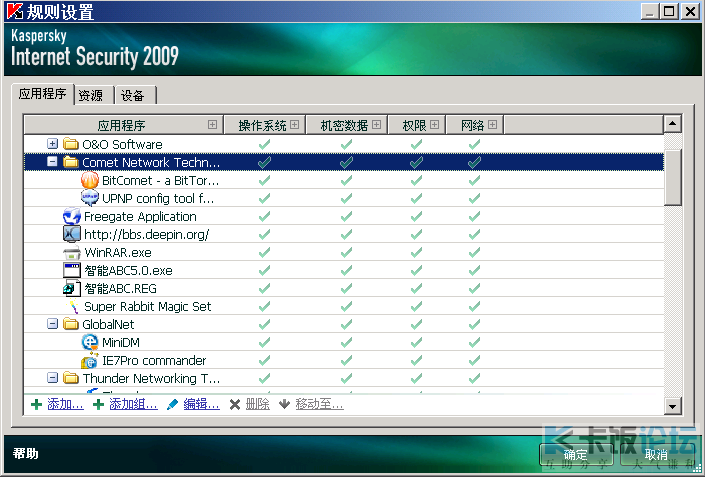Image resolution: width=705 pixels, height=477 pixels.
Task: Toggle 操作系统 checkmark for BitComet row
Action: click(x=264, y=180)
